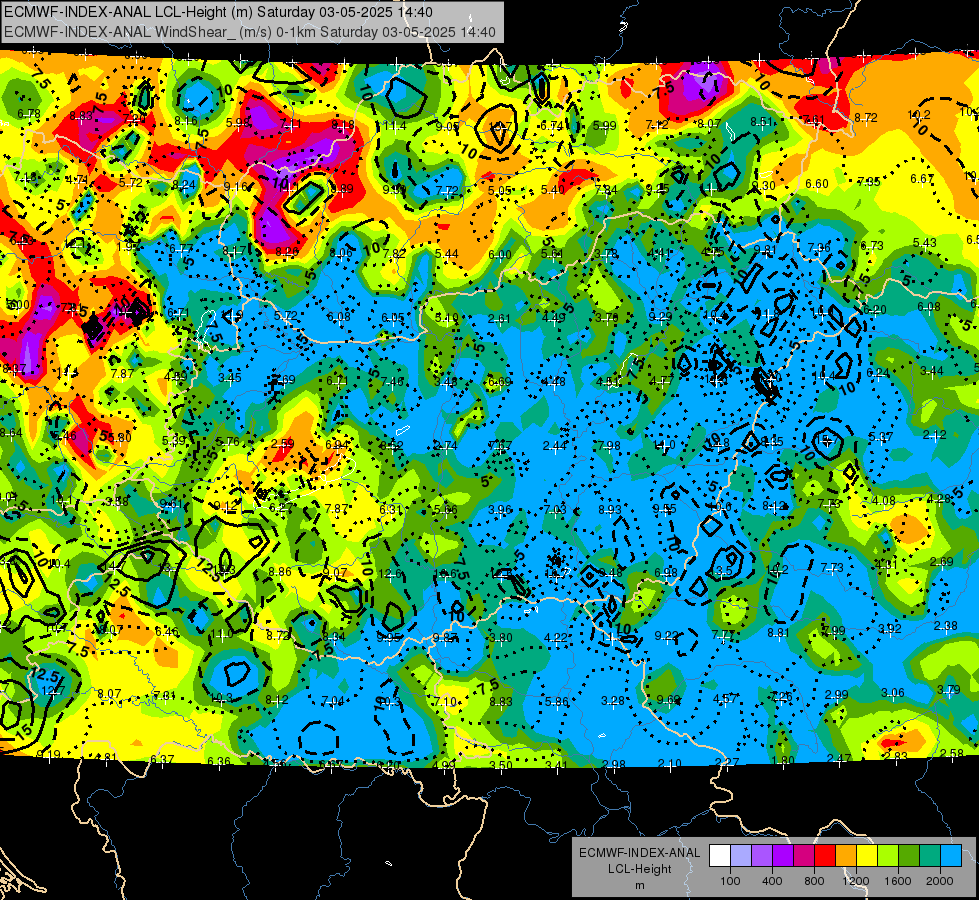Click the legend scale value 800
979x900 pixels.
coord(814,881)
